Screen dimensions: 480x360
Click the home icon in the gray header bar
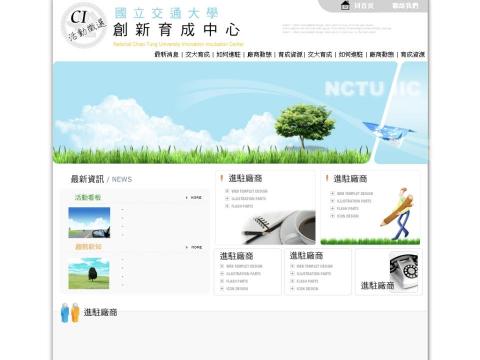pyautogui.click(x=345, y=5)
